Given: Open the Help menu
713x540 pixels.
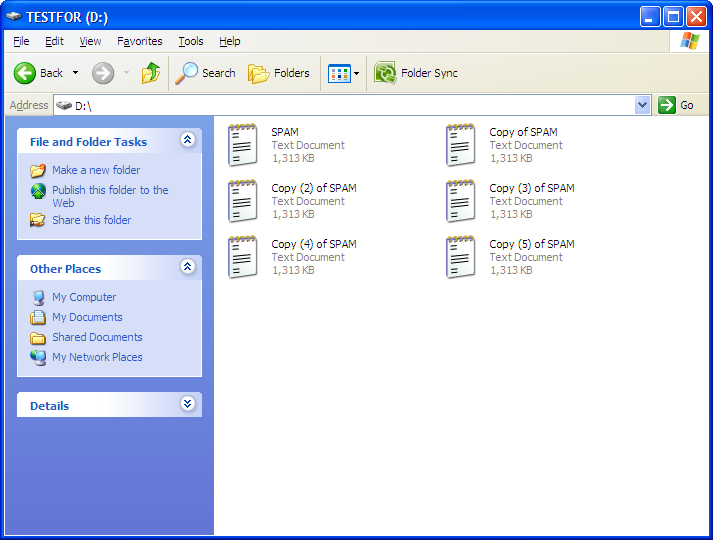Looking at the screenshot, I should pos(230,41).
